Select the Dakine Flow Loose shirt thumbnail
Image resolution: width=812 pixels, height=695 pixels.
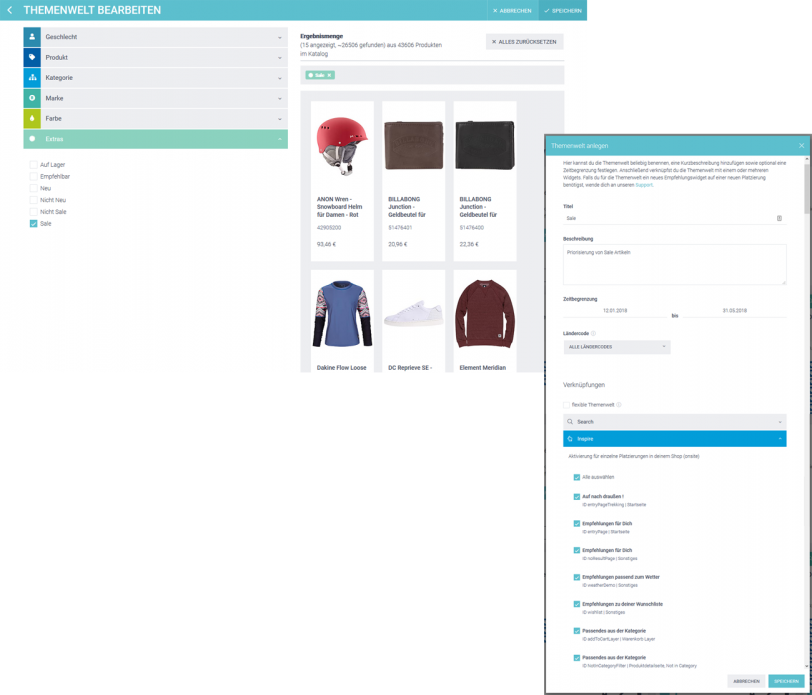tap(342, 314)
